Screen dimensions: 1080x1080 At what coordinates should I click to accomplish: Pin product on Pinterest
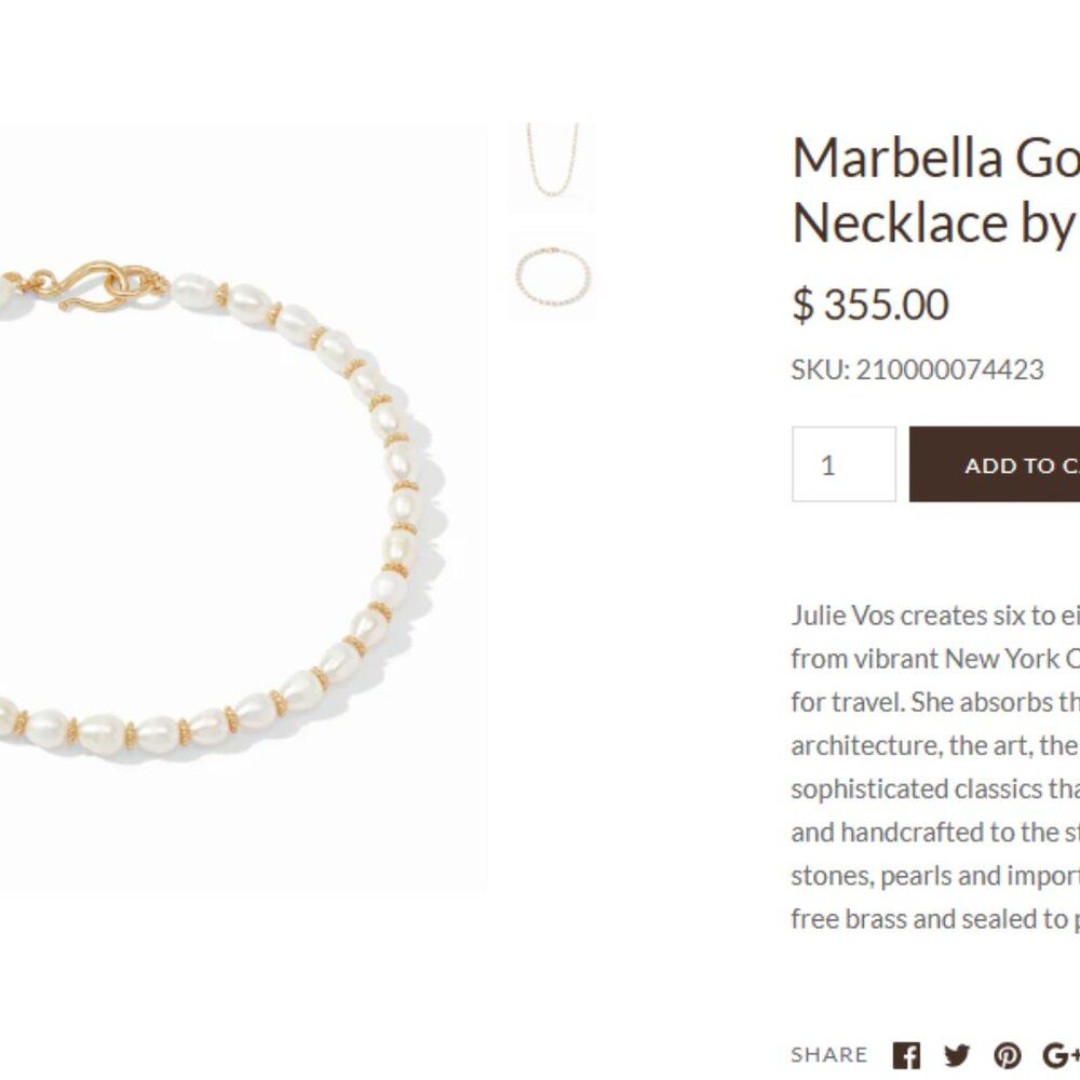1007,1055
